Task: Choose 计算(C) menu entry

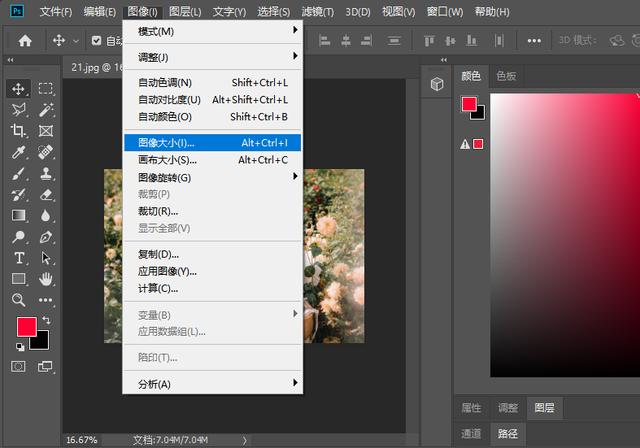Action: 213,288
